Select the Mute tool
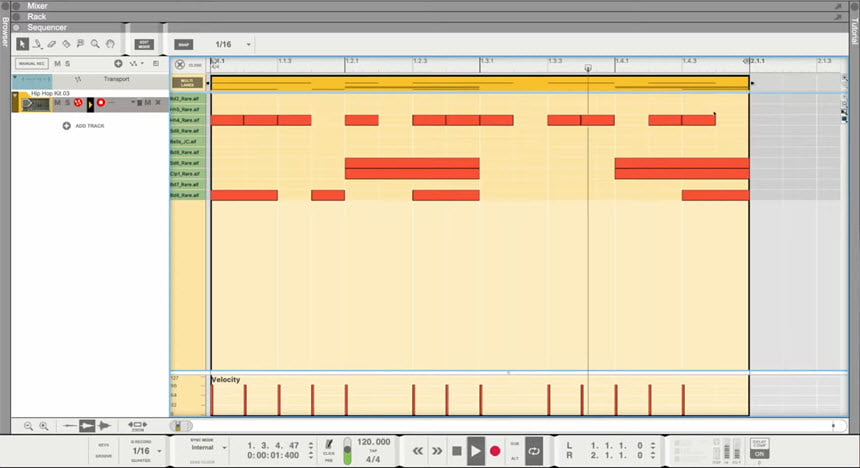Screen dimensions: 860x468 click(80, 44)
